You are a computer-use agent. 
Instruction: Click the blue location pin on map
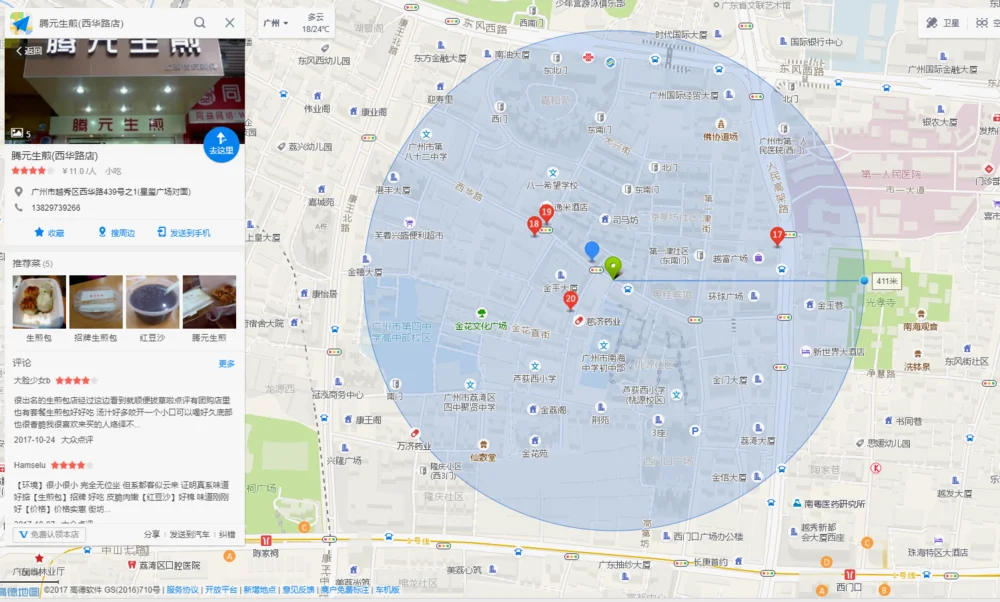(x=592, y=251)
